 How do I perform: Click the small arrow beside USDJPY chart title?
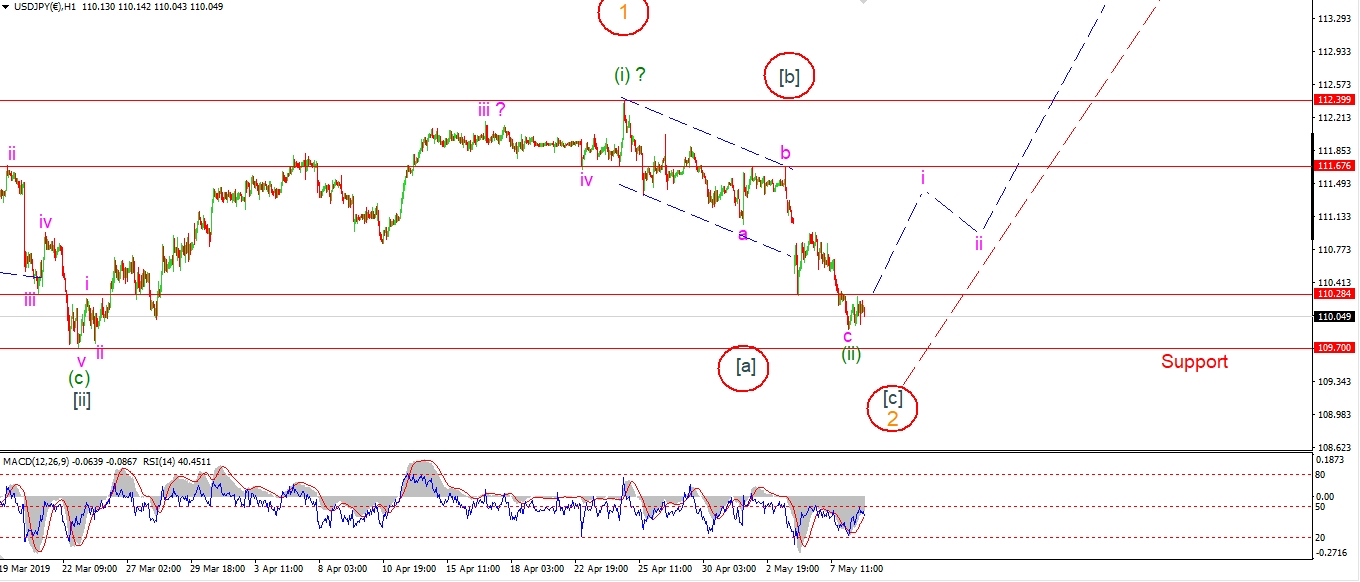coord(6,6)
